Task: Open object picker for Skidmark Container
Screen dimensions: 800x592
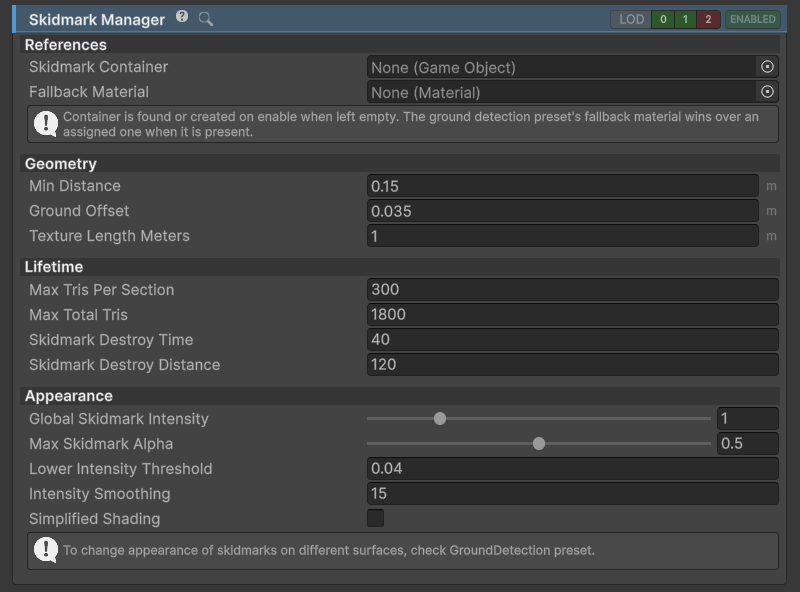Action: click(x=767, y=67)
